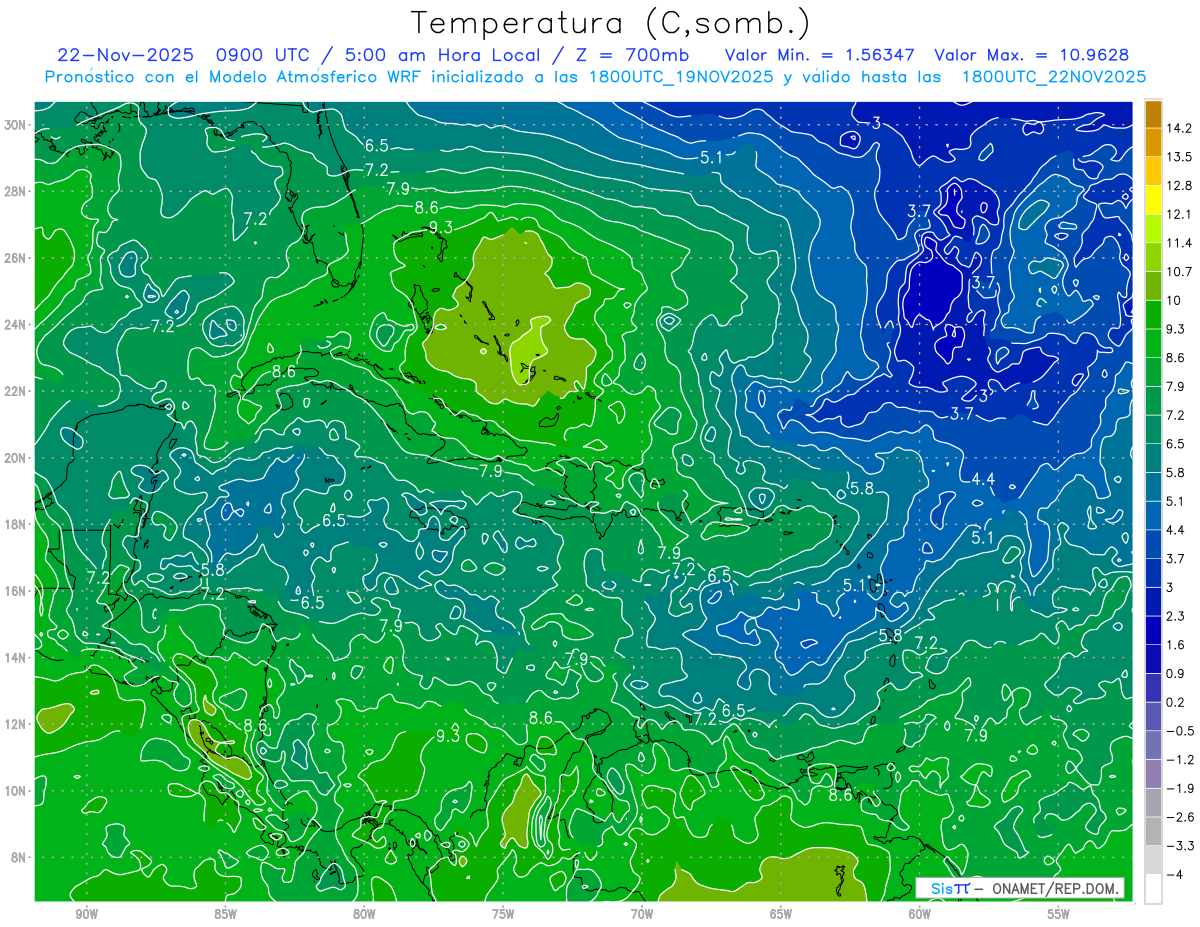Click the "22N" latitude axis label
Image resolution: width=1200 pixels, height=927 pixels.
pos(17,391)
